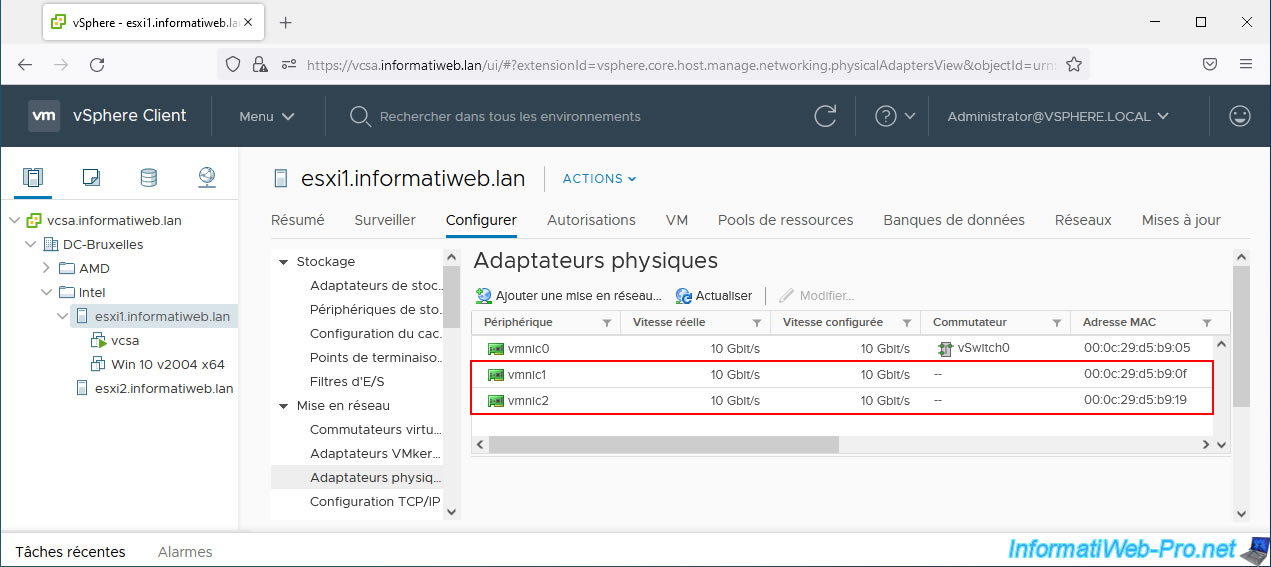The width and height of the screenshot is (1271, 567).
Task: Click the search all environments field
Action: pyautogui.click(x=510, y=116)
